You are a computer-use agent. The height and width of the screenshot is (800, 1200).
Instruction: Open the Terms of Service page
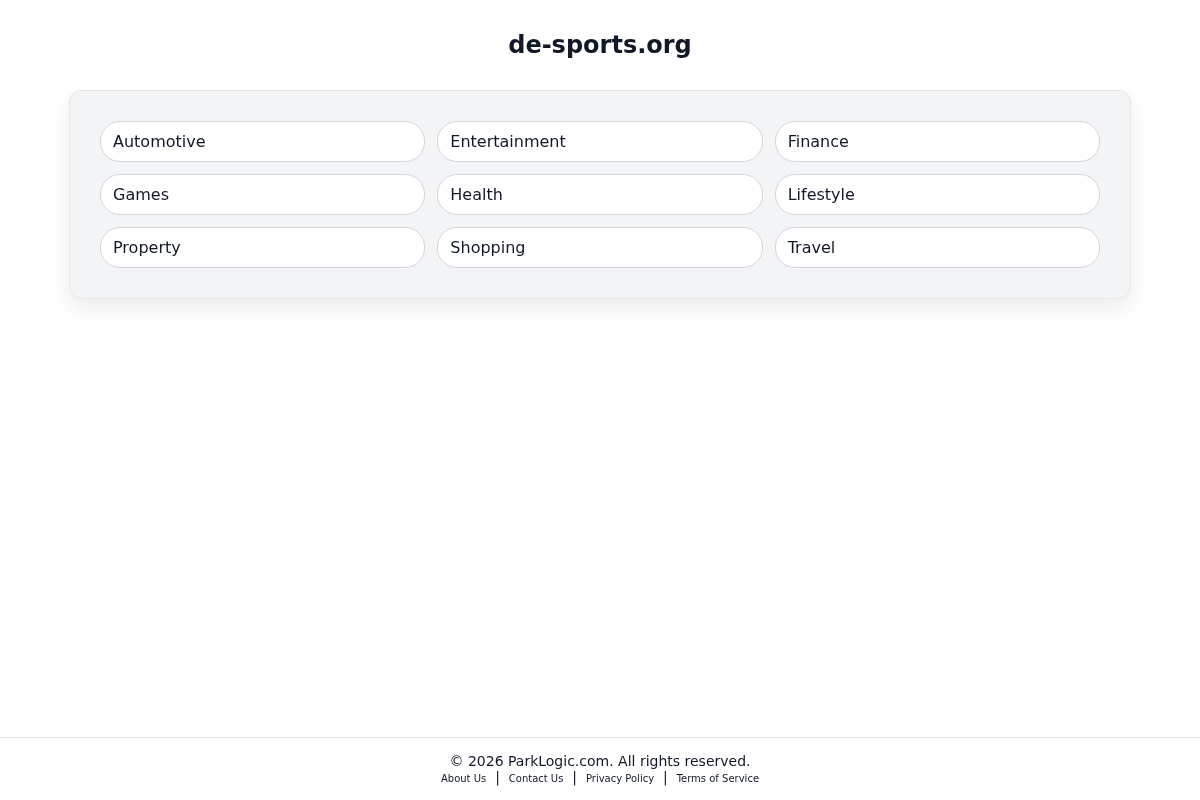tap(717, 778)
